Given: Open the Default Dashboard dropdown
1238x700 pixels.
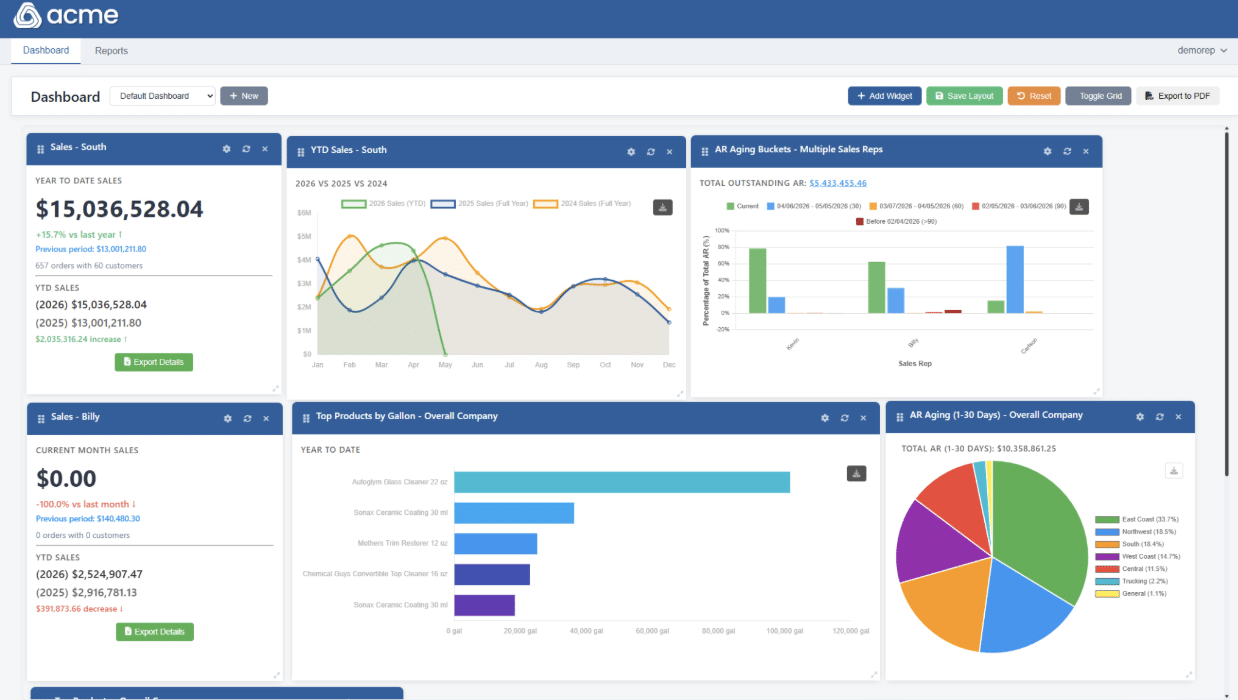Looking at the screenshot, I should (162, 96).
